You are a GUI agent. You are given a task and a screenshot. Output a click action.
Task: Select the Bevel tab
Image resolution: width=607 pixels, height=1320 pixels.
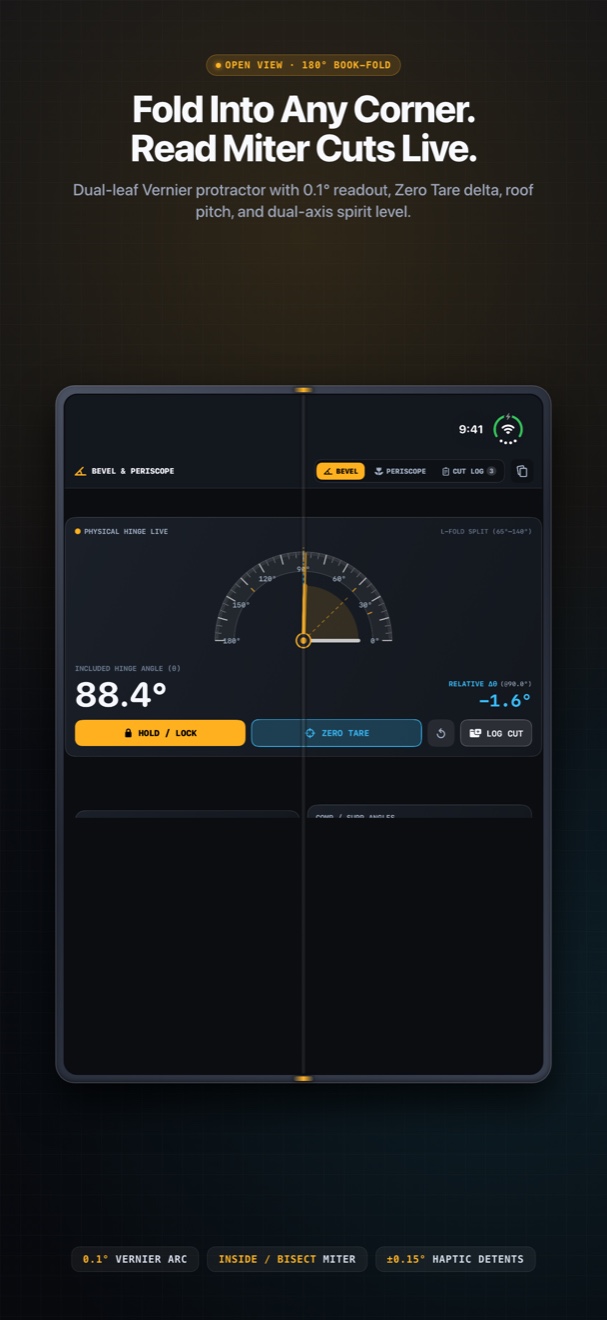tap(340, 471)
